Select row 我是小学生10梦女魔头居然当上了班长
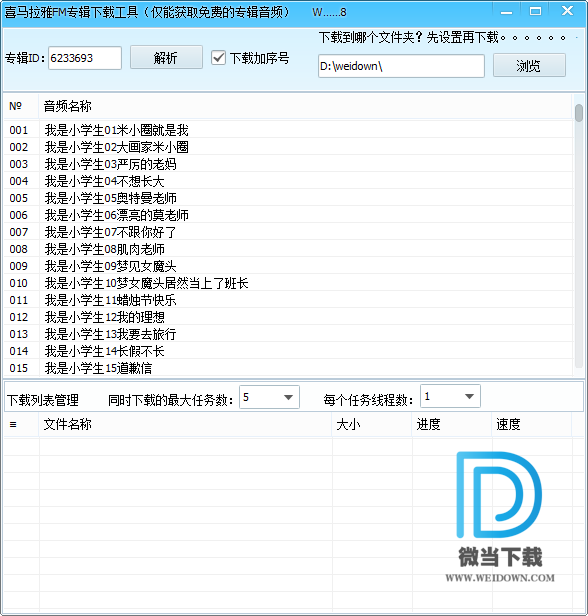Viewport: 588px width, 616px height. (288, 283)
